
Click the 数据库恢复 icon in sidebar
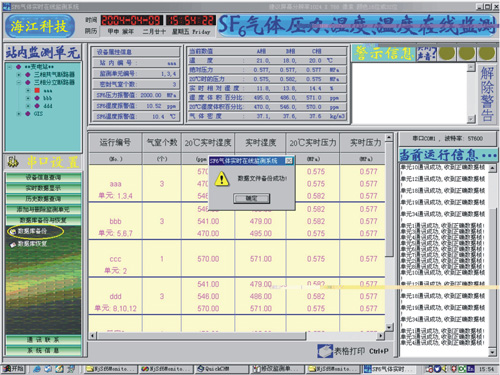tap(13, 244)
